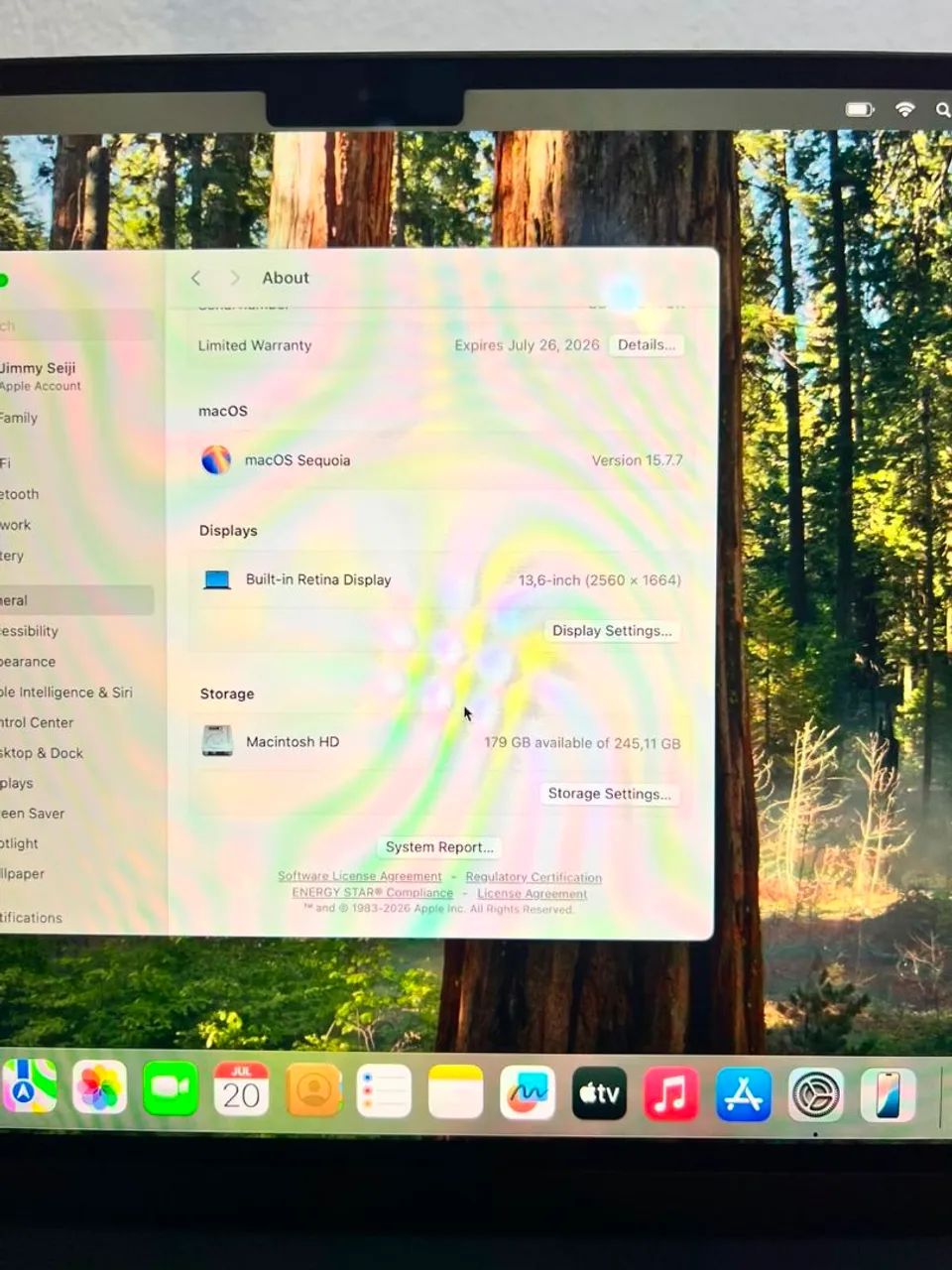Click the Macintosh HD drive icon
Screen dimensions: 952x1270
217,741
